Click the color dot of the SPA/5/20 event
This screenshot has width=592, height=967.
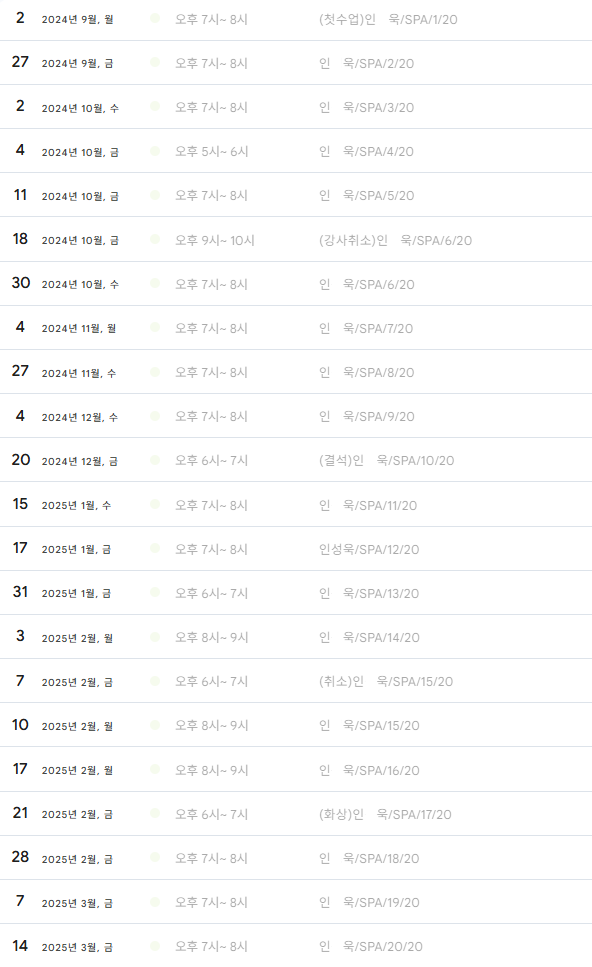click(x=155, y=195)
